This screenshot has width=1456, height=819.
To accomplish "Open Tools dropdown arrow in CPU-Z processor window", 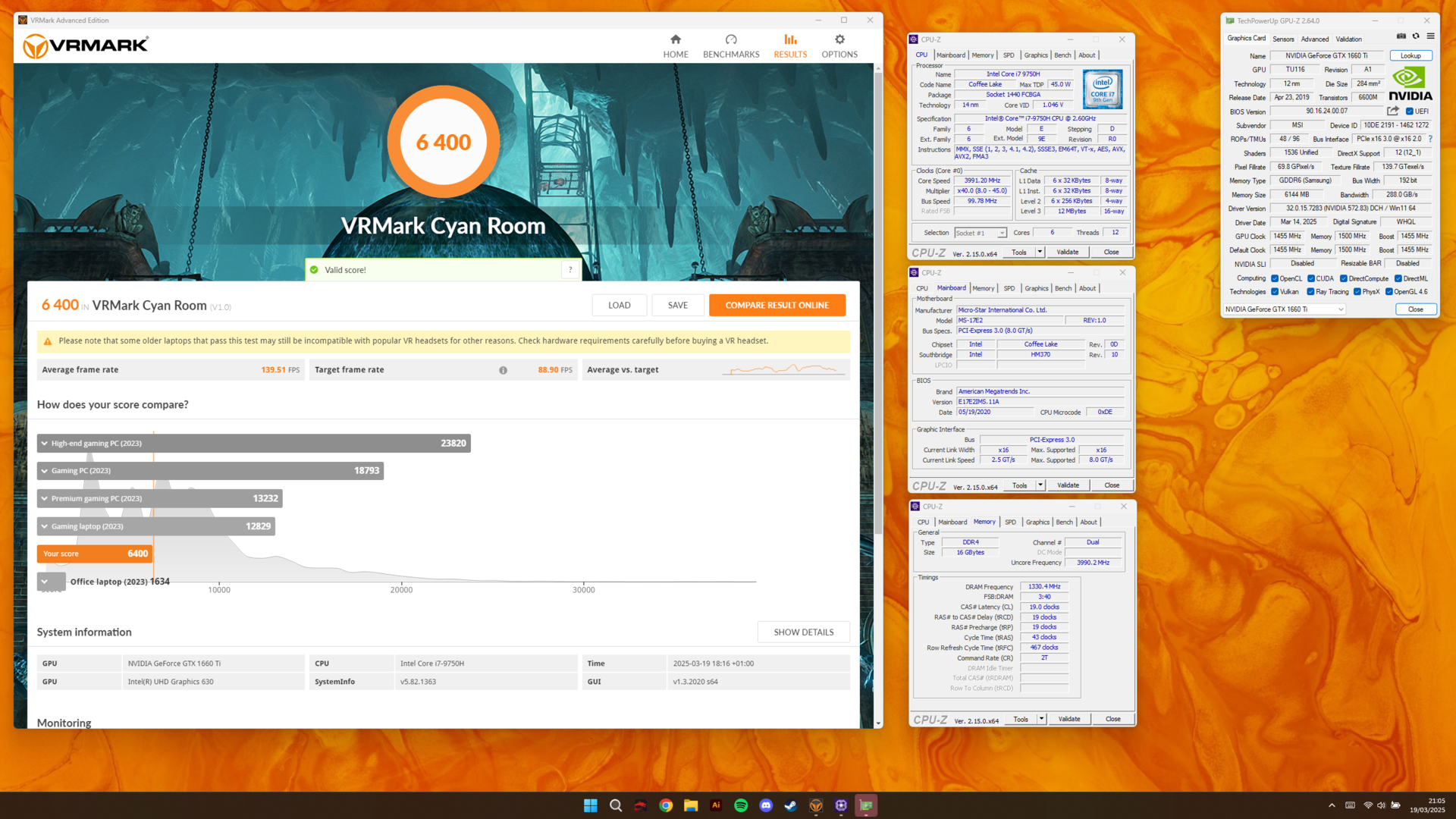I will 1040,252.
